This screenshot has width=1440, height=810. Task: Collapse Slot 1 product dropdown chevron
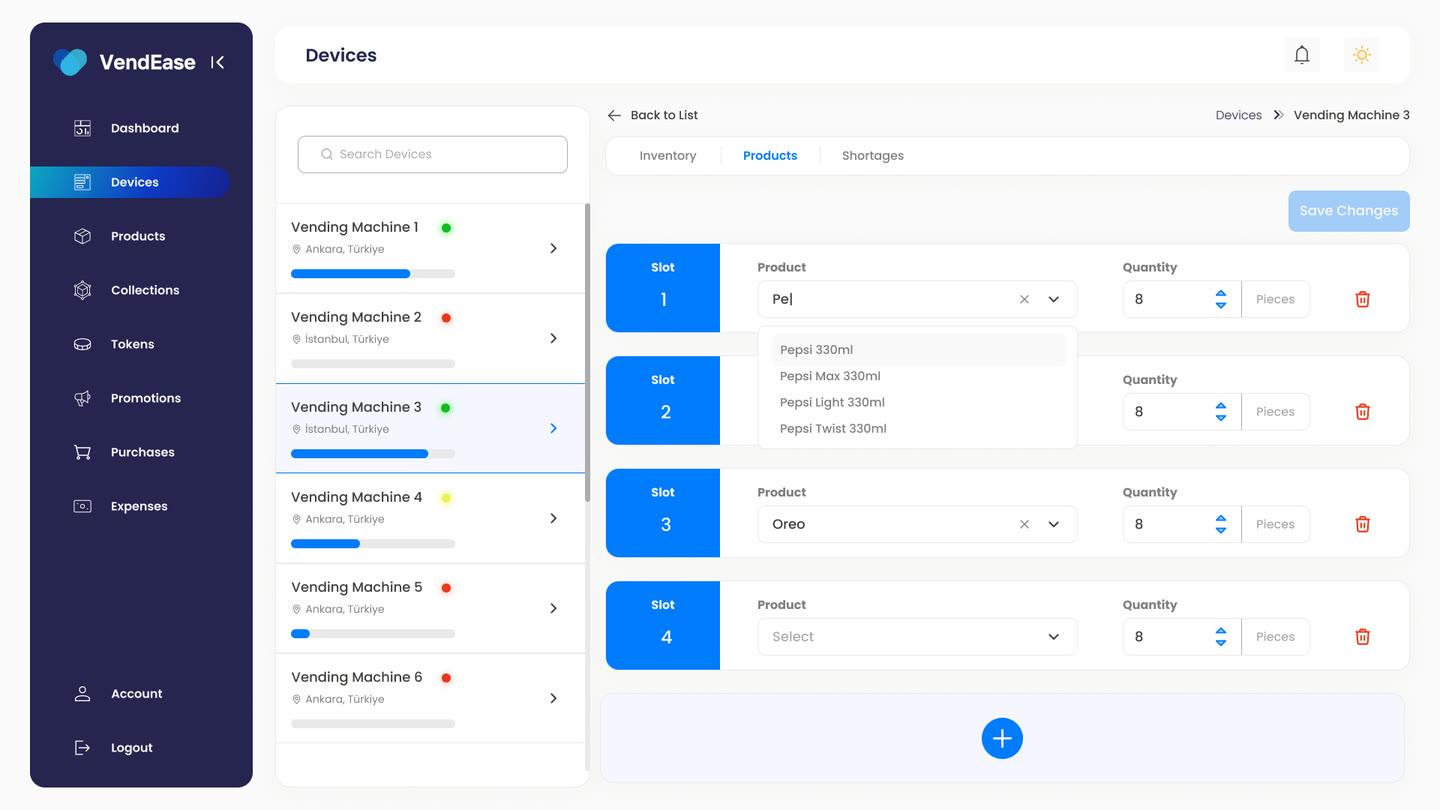coord(1054,299)
